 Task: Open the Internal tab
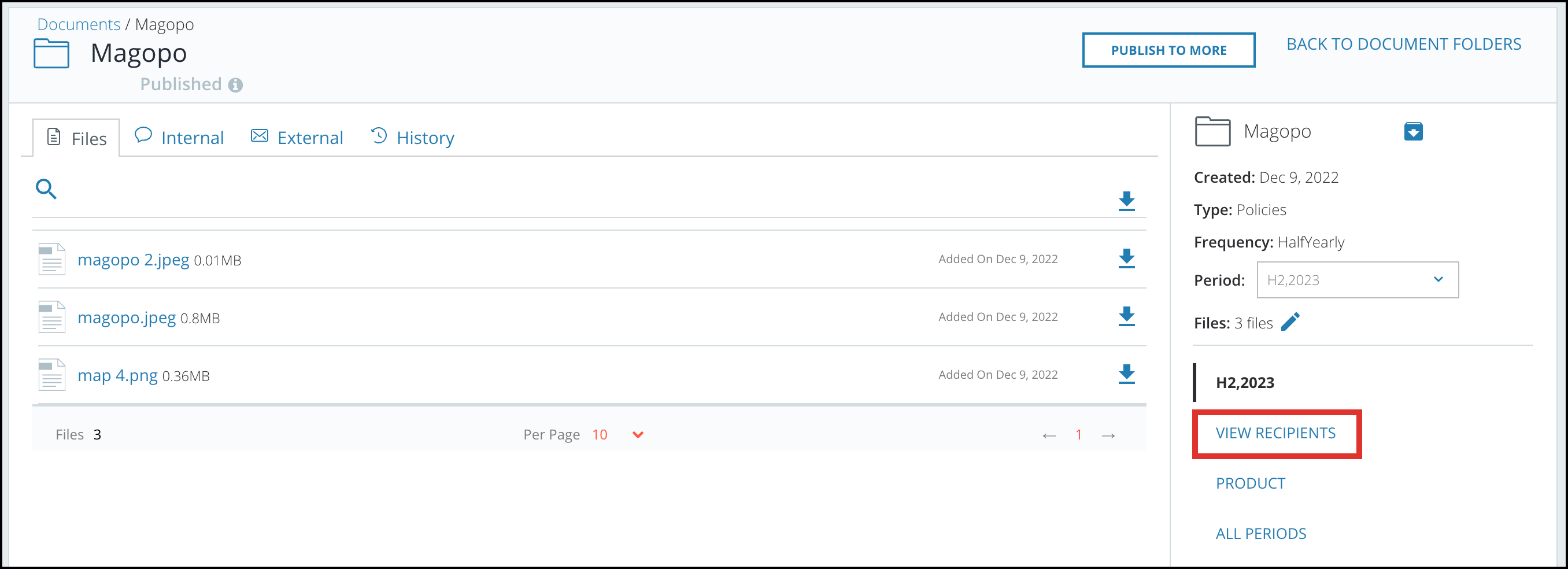(x=179, y=138)
